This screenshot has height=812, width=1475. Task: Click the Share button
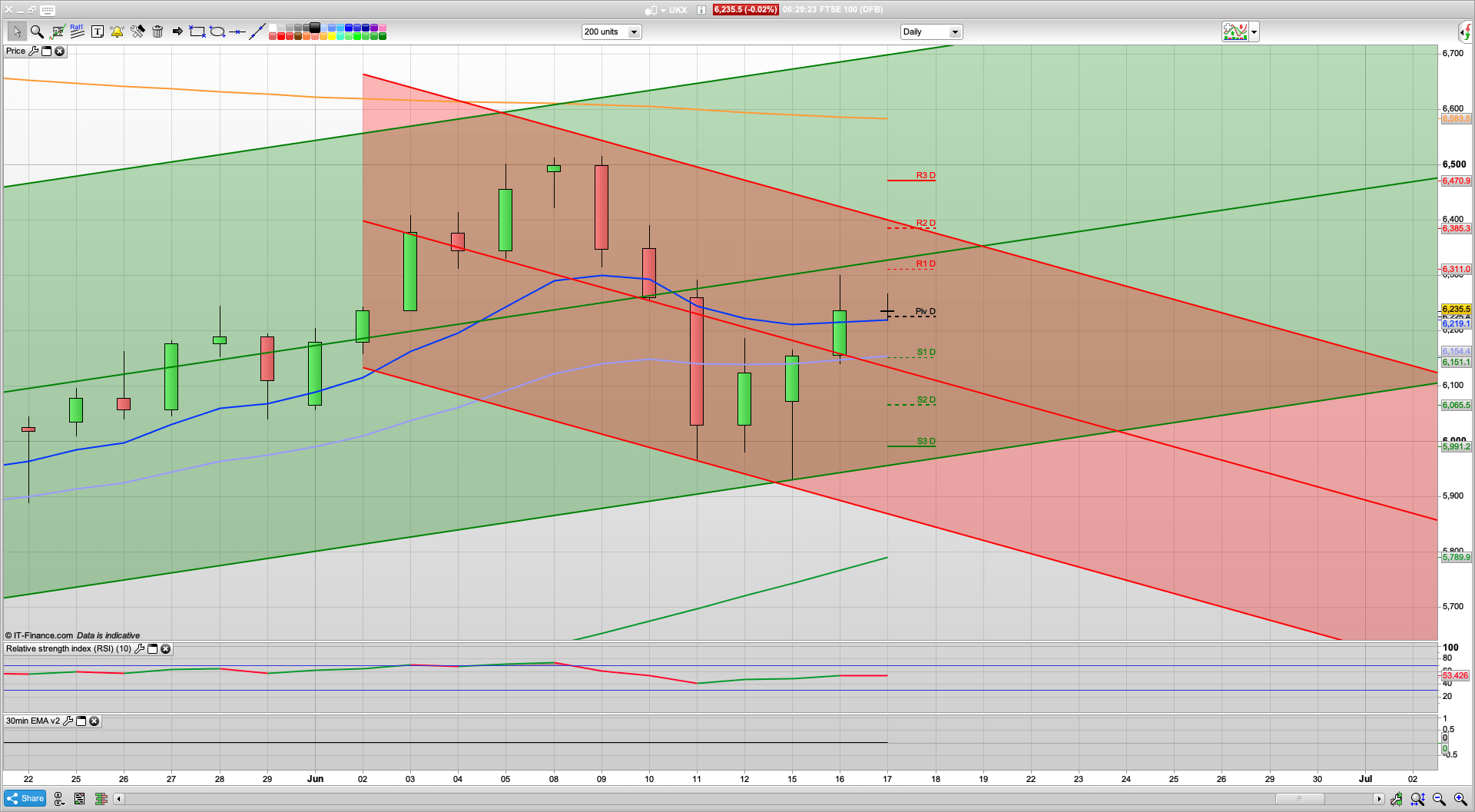click(x=25, y=798)
